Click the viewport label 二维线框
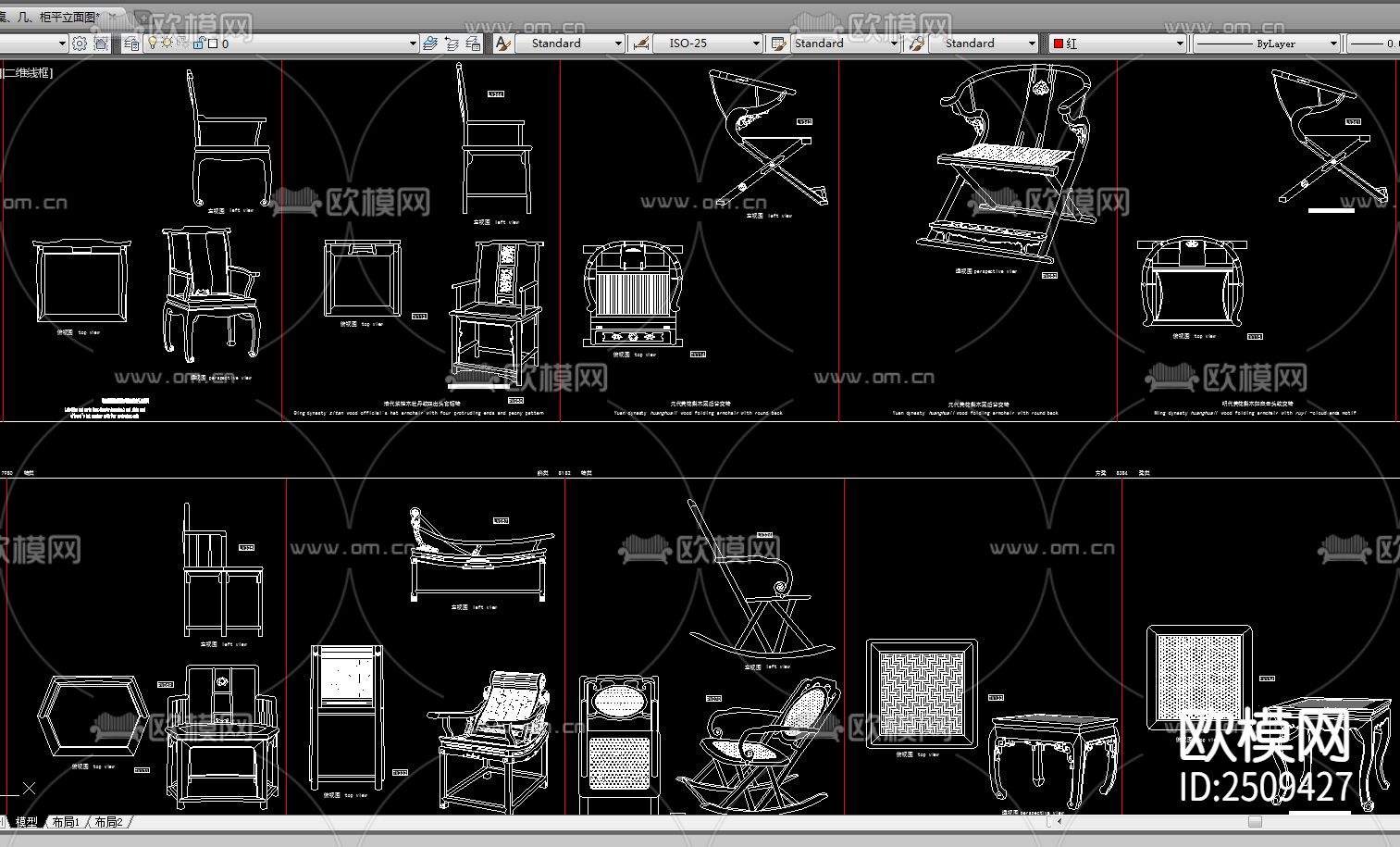Screen dimensions: 1400x847 [28, 72]
